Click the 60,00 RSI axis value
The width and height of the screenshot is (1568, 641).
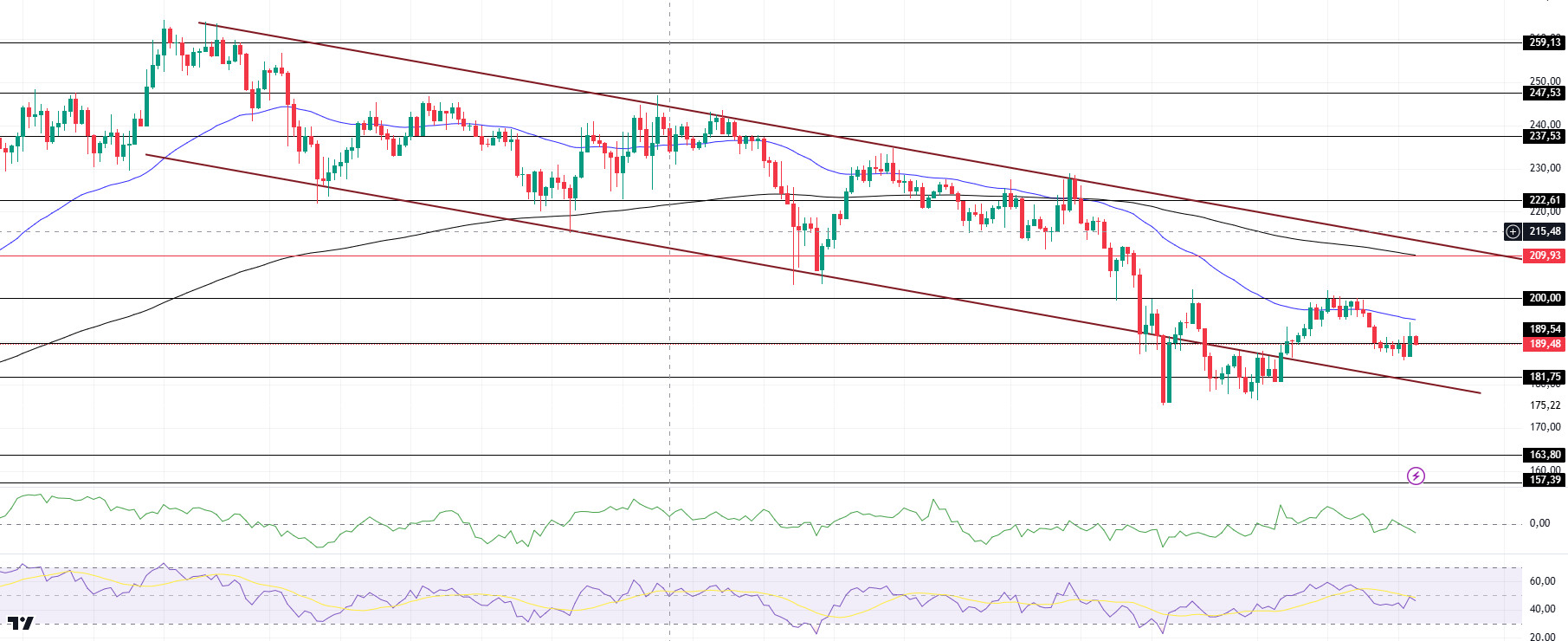(1543, 581)
